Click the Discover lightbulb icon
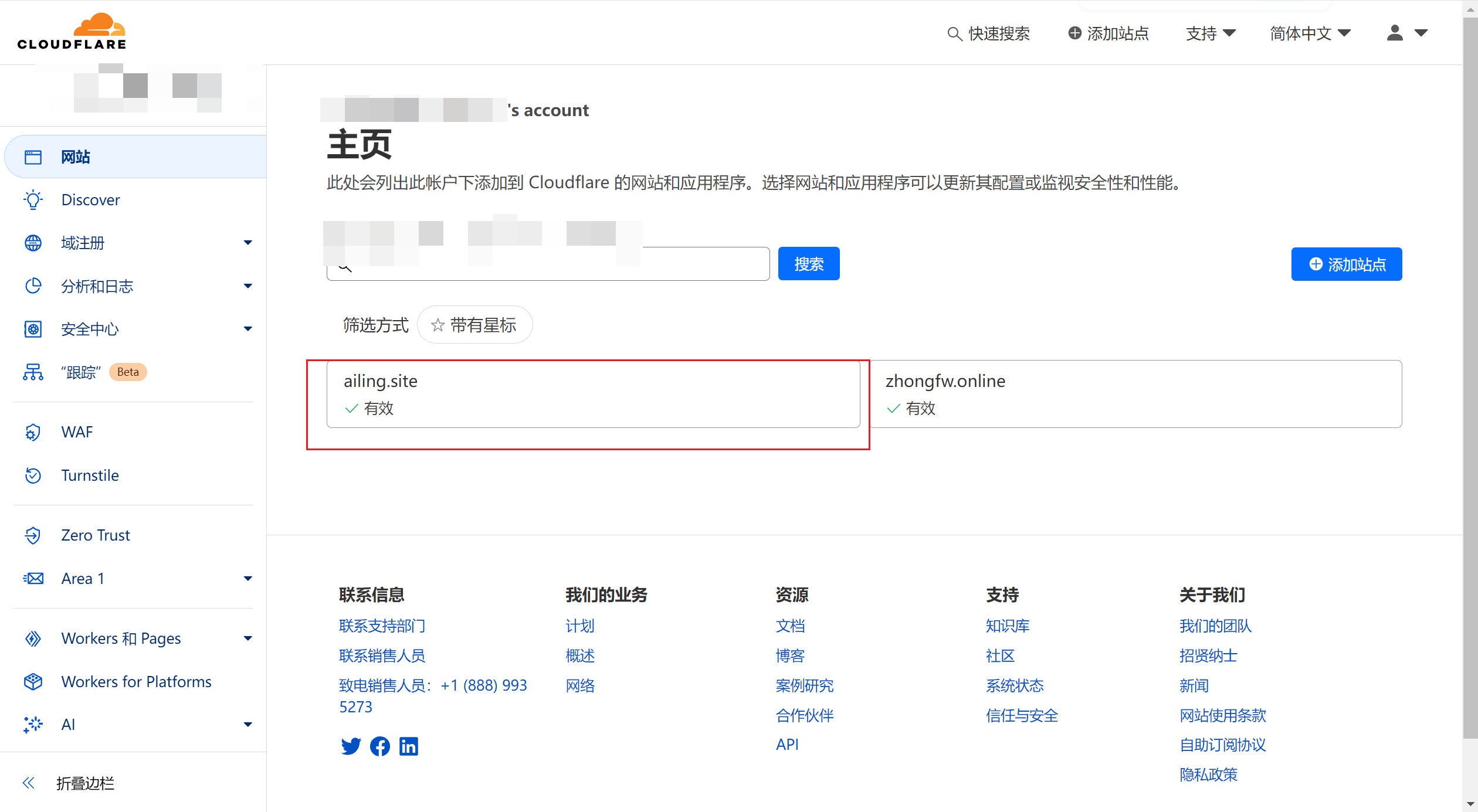 coord(33,200)
